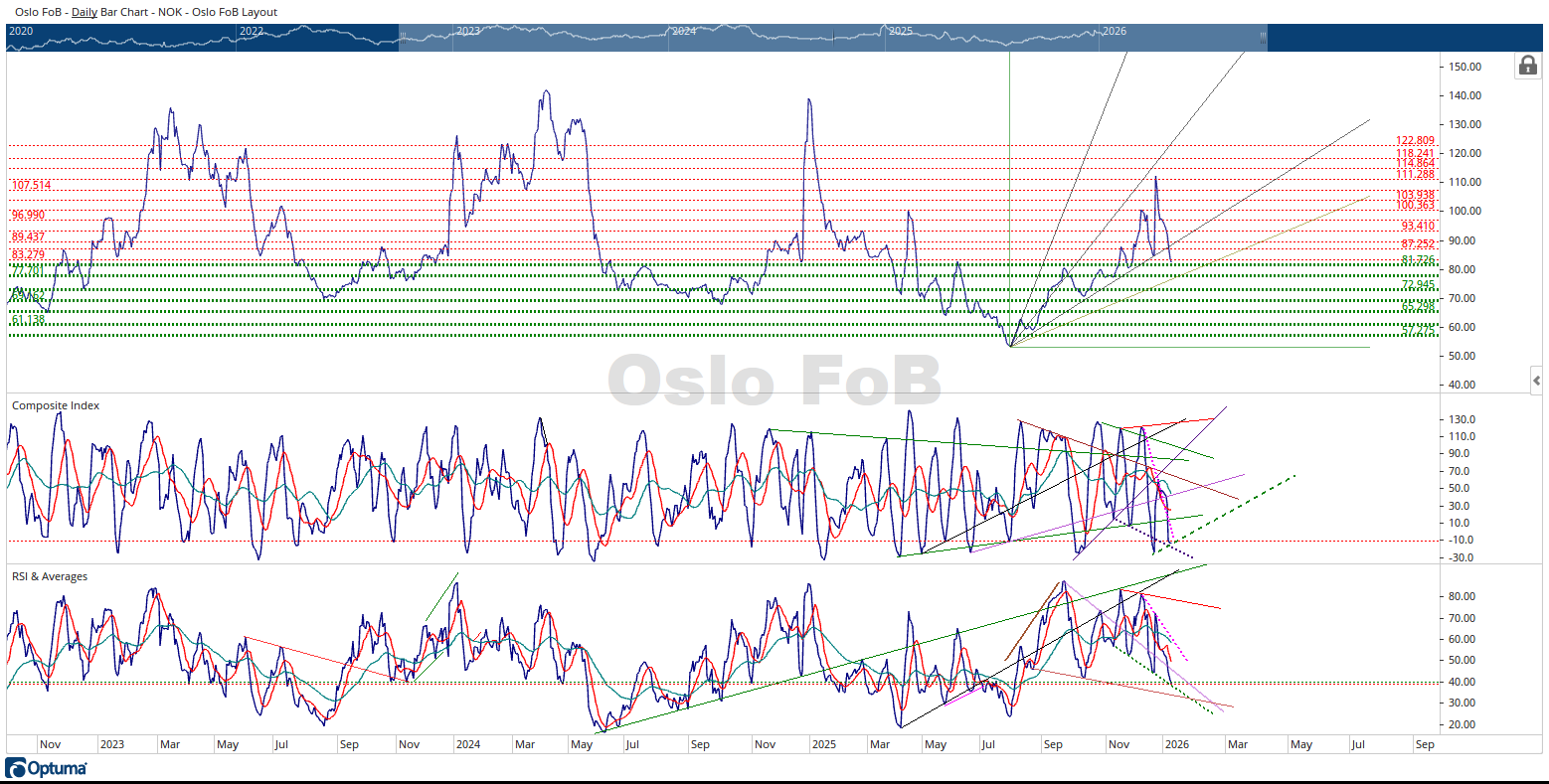Click the Oslo FoB watermark text
This screenshot has width=1549, height=784.
click(774, 381)
